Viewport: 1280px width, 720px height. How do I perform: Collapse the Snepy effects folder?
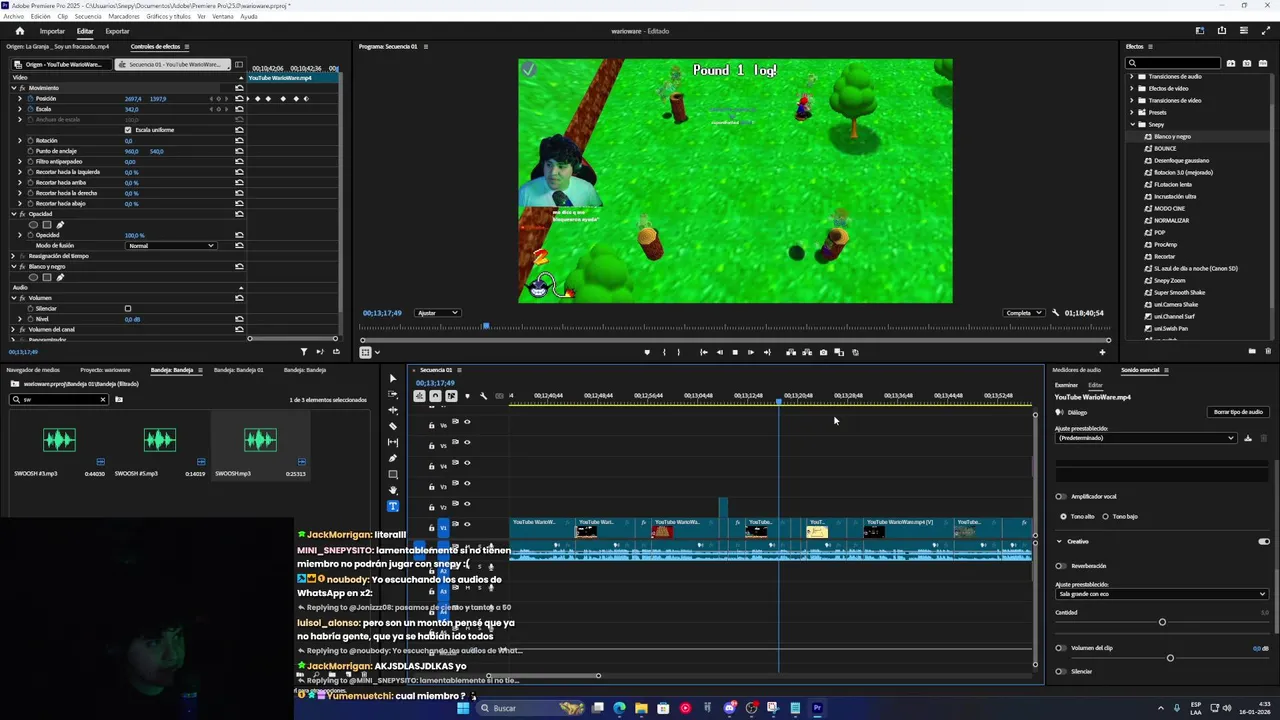pyautogui.click(x=1132, y=124)
